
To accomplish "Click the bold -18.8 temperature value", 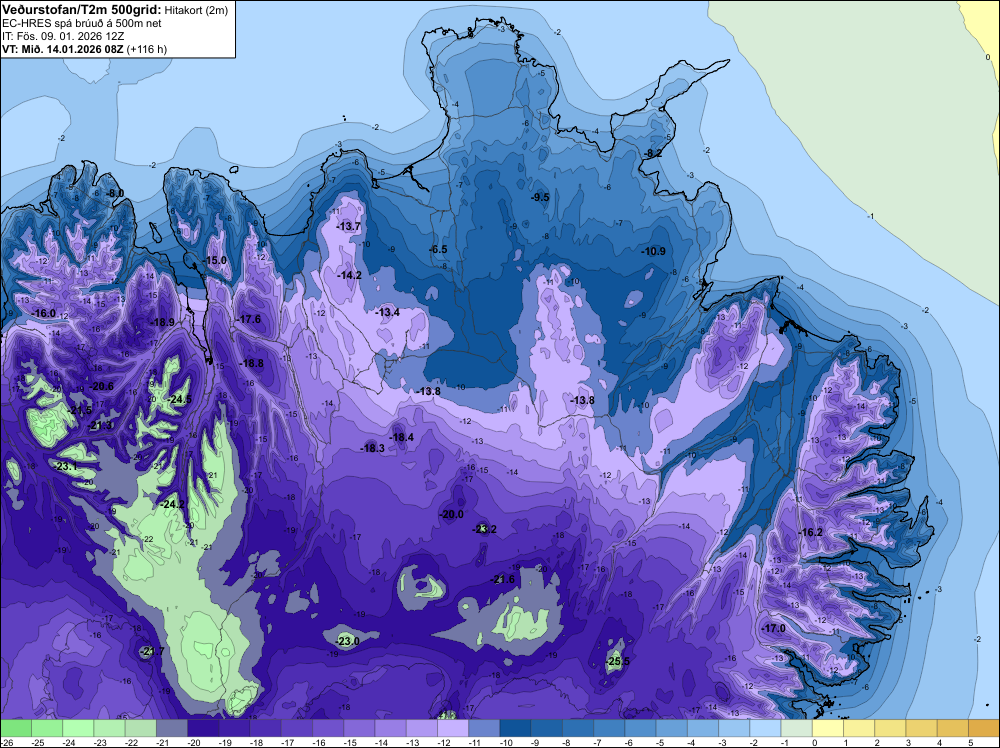I will tap(252, 363).
